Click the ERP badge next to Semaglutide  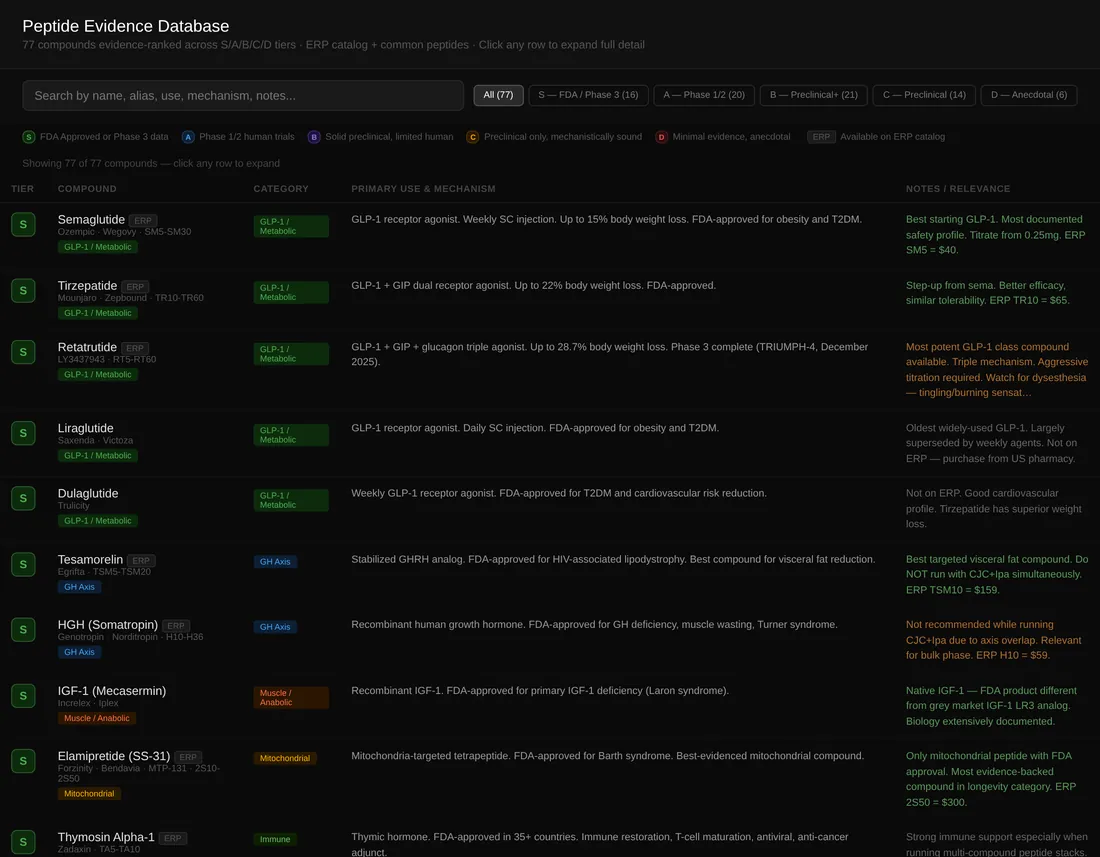pyautogui.click(x=143, y=220)
